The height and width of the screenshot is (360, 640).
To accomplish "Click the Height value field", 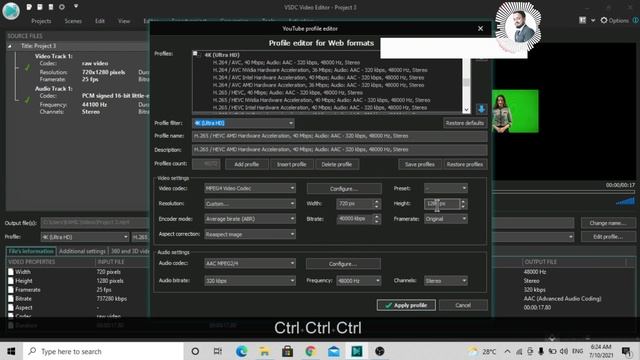I will pos(441,203).
